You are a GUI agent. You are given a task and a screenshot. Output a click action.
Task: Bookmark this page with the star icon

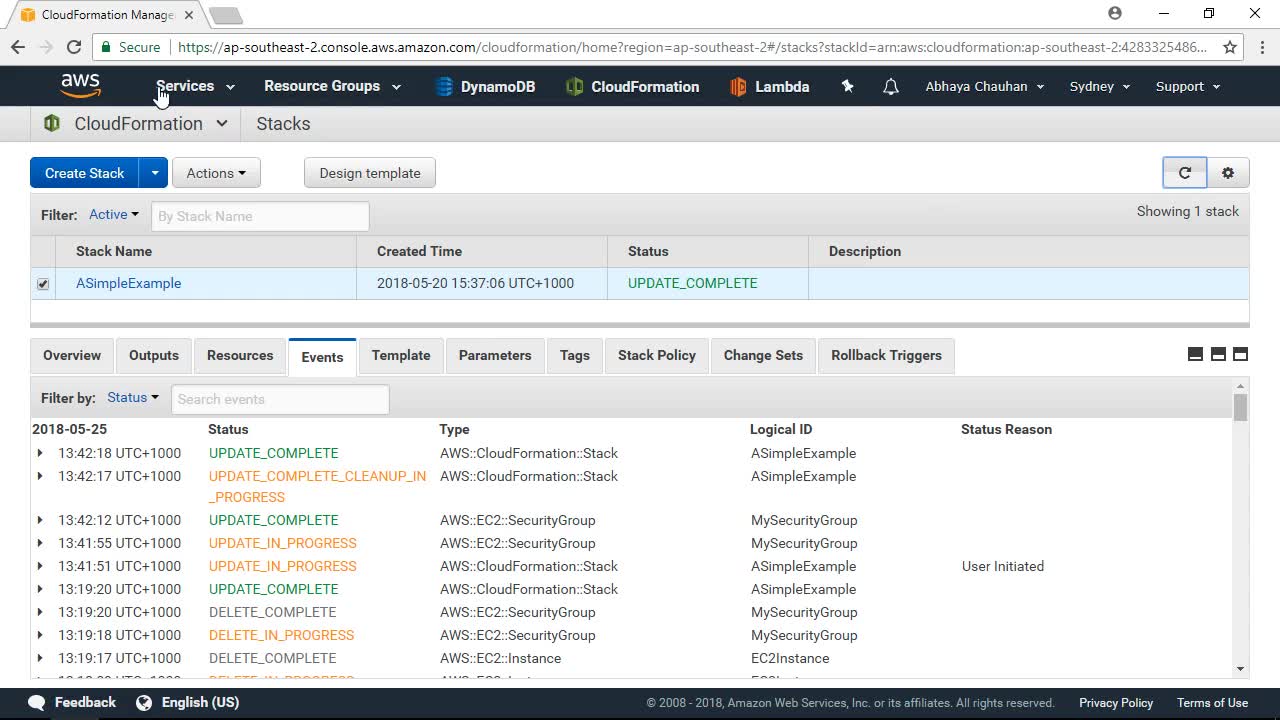coord(1230,47)
